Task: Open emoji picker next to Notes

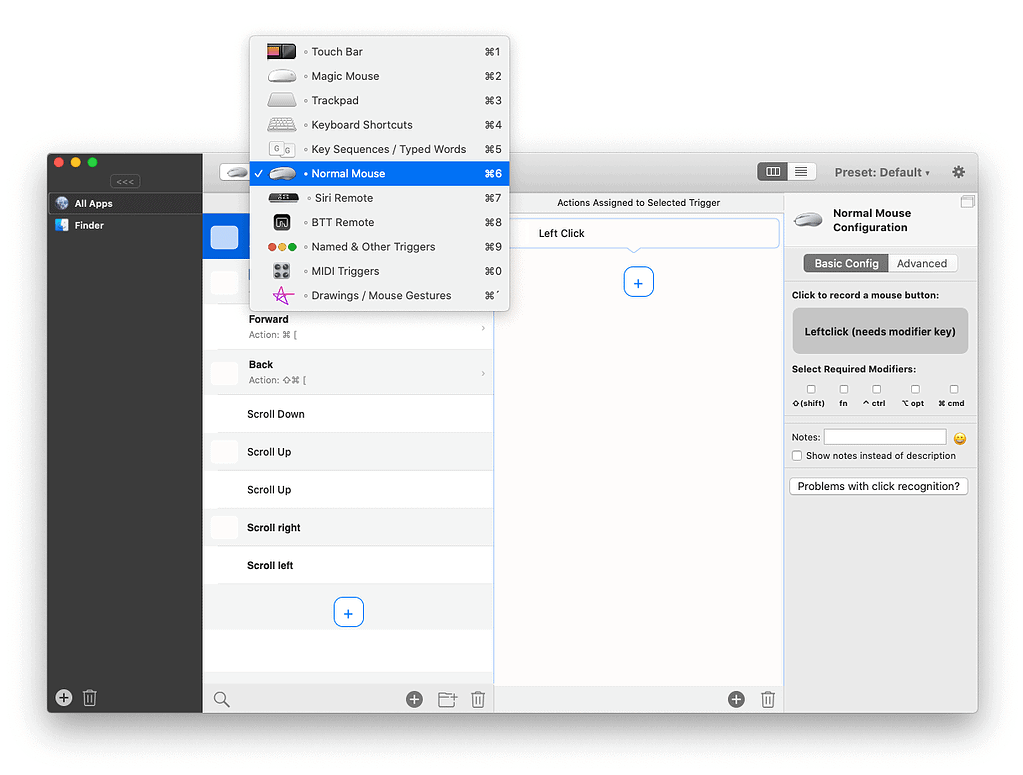Action: click(x=960, y=438)
